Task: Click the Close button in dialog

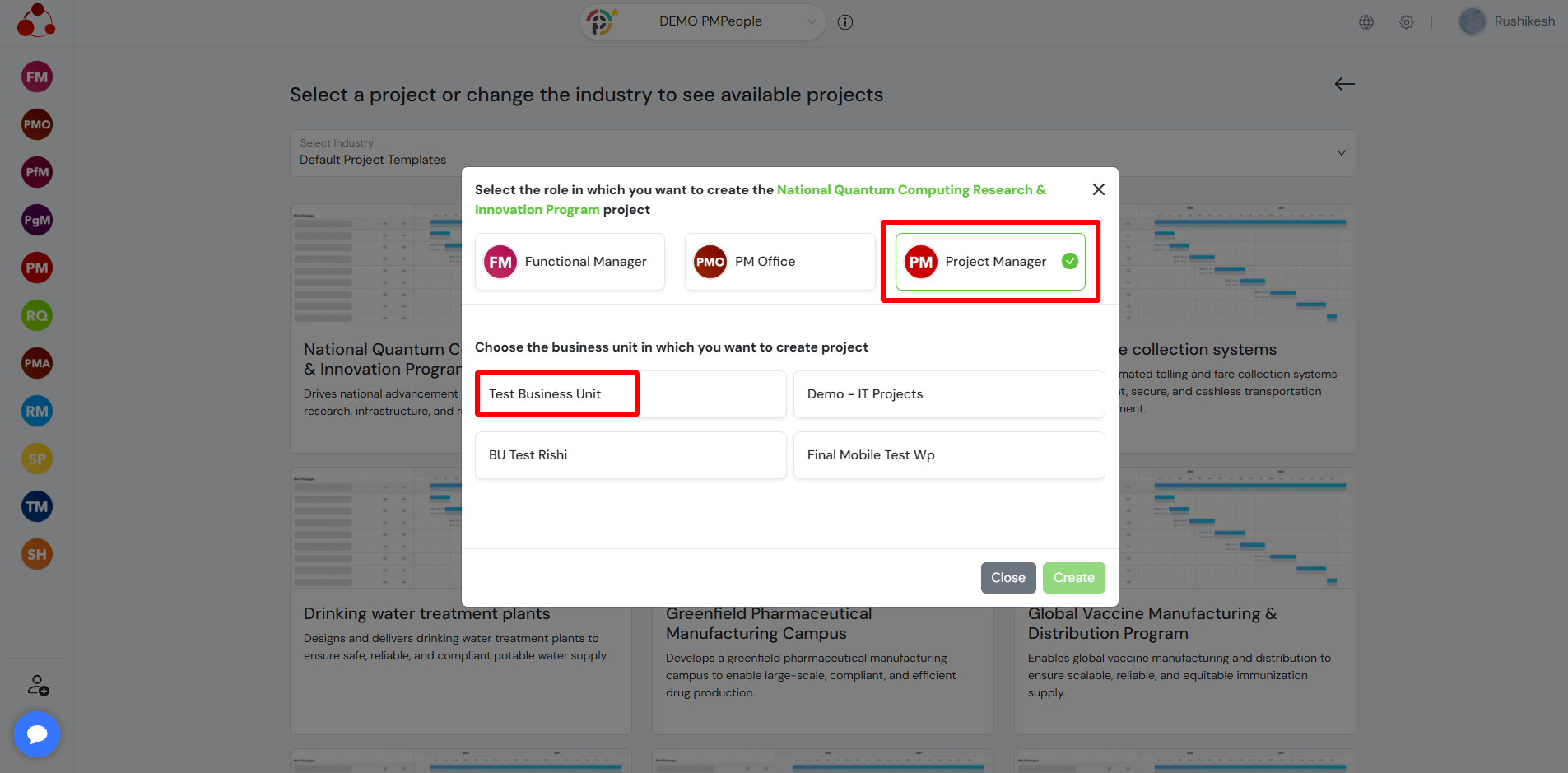Action: click(x=1007, y=578)
